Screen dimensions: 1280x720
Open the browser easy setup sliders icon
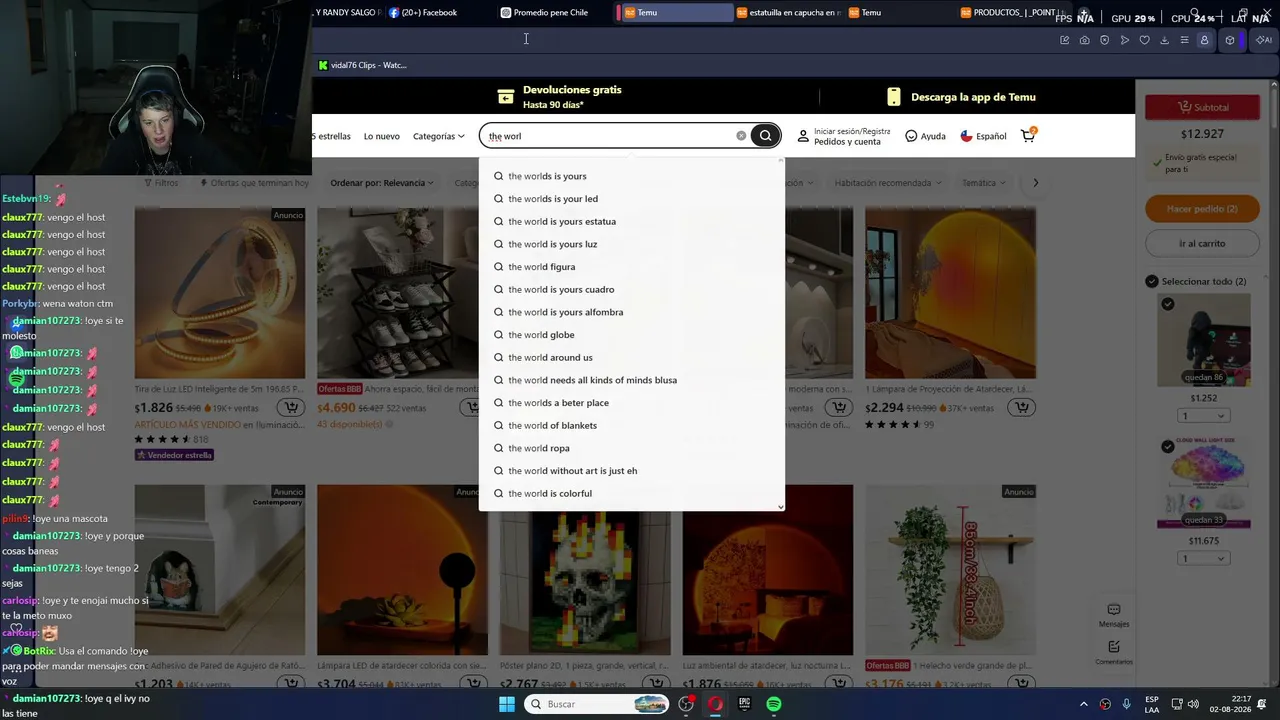tap(1184, 40)
